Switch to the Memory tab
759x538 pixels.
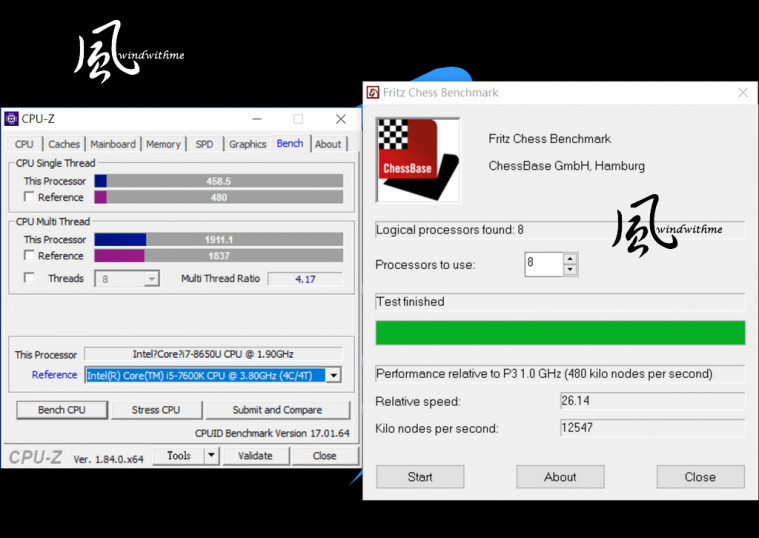163,144
